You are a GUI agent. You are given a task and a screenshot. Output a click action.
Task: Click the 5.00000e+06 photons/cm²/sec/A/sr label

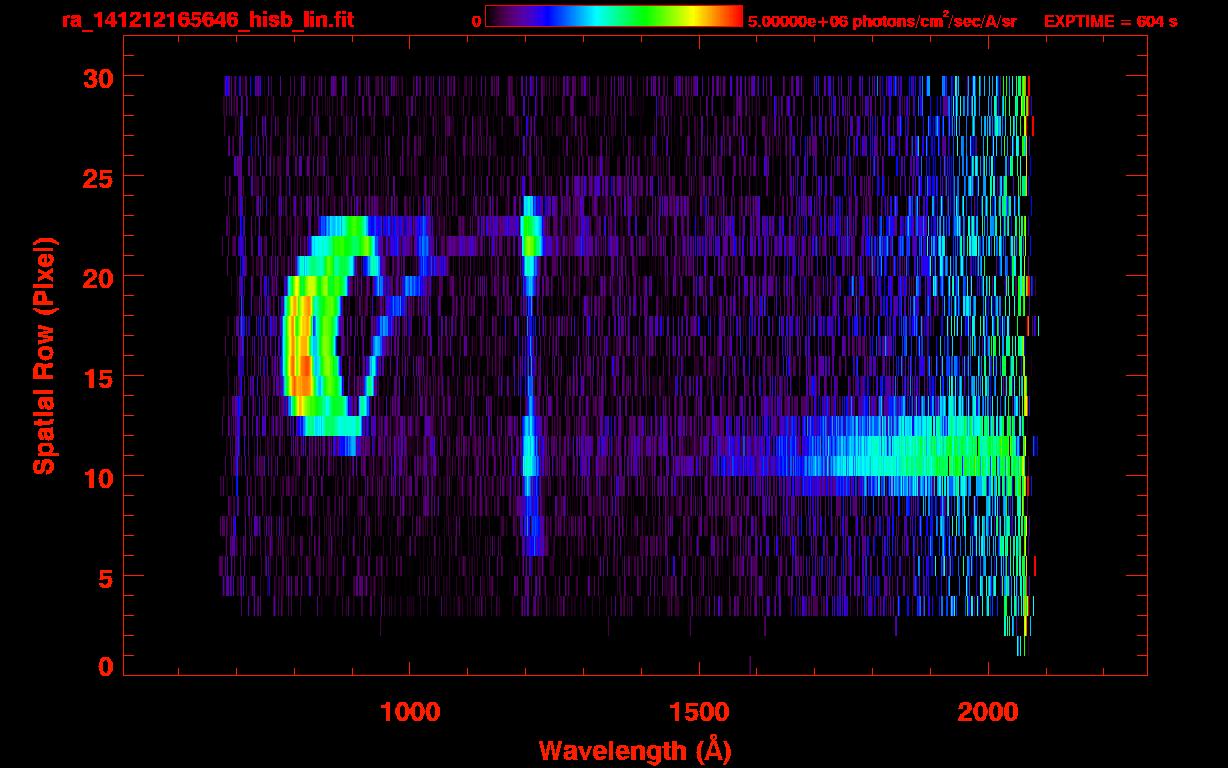882,20
